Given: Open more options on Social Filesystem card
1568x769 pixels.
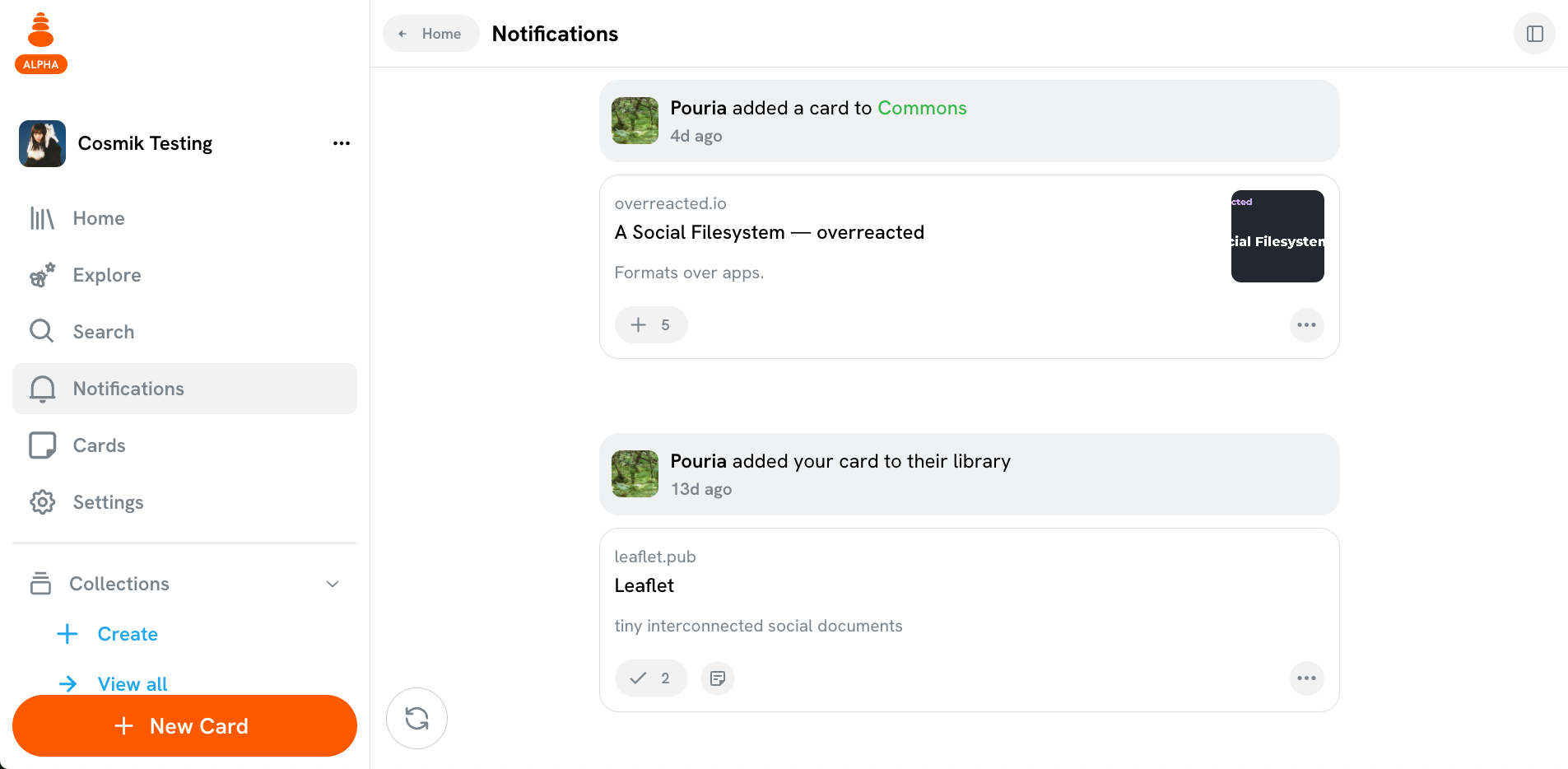Looking at the screenshot, I should 1306,325.
